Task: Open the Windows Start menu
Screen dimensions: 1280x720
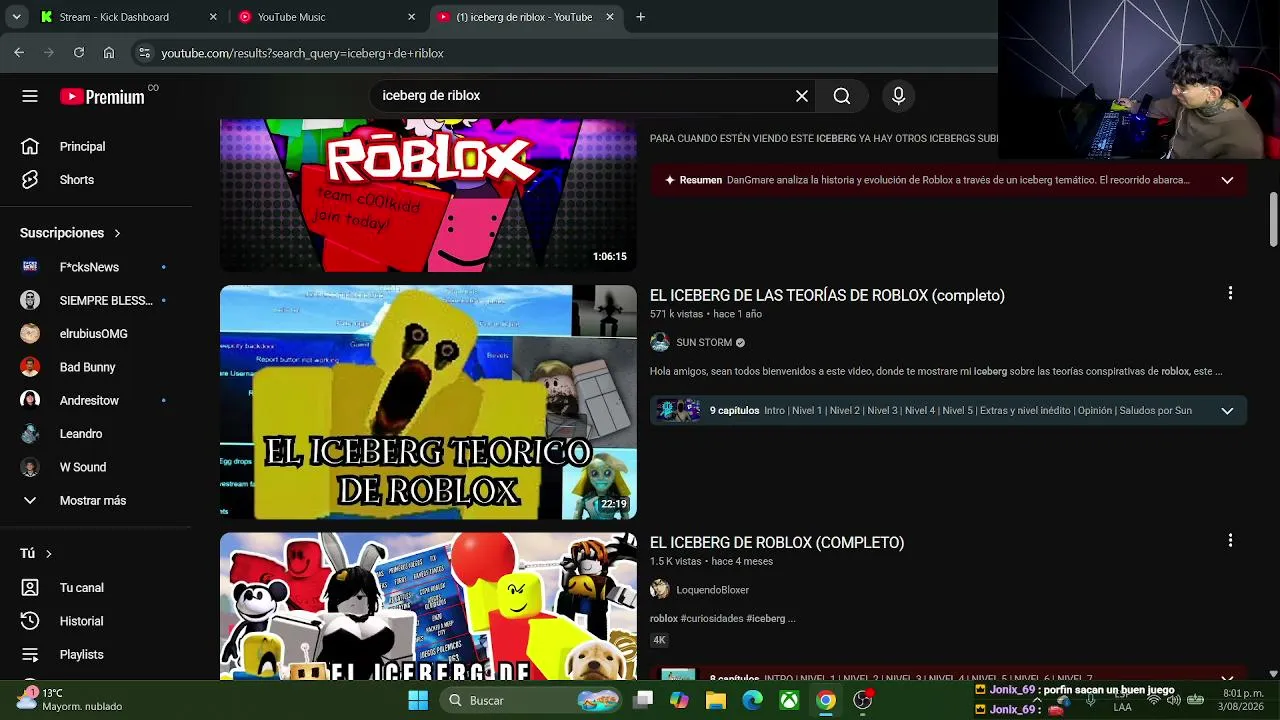Action: [418, 700]
